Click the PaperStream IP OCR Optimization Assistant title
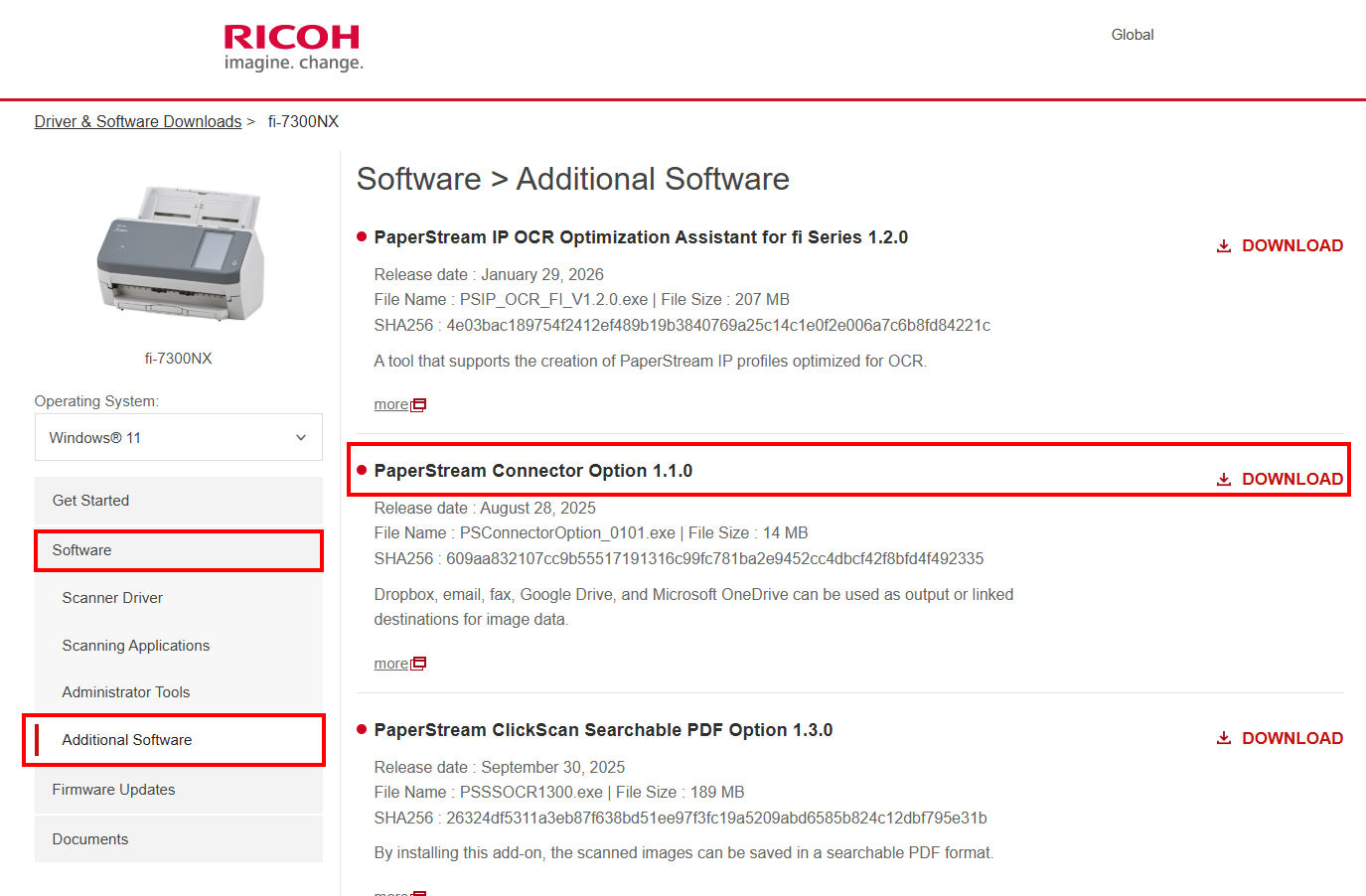The image size is (1366, 896). tap(641, 237)
